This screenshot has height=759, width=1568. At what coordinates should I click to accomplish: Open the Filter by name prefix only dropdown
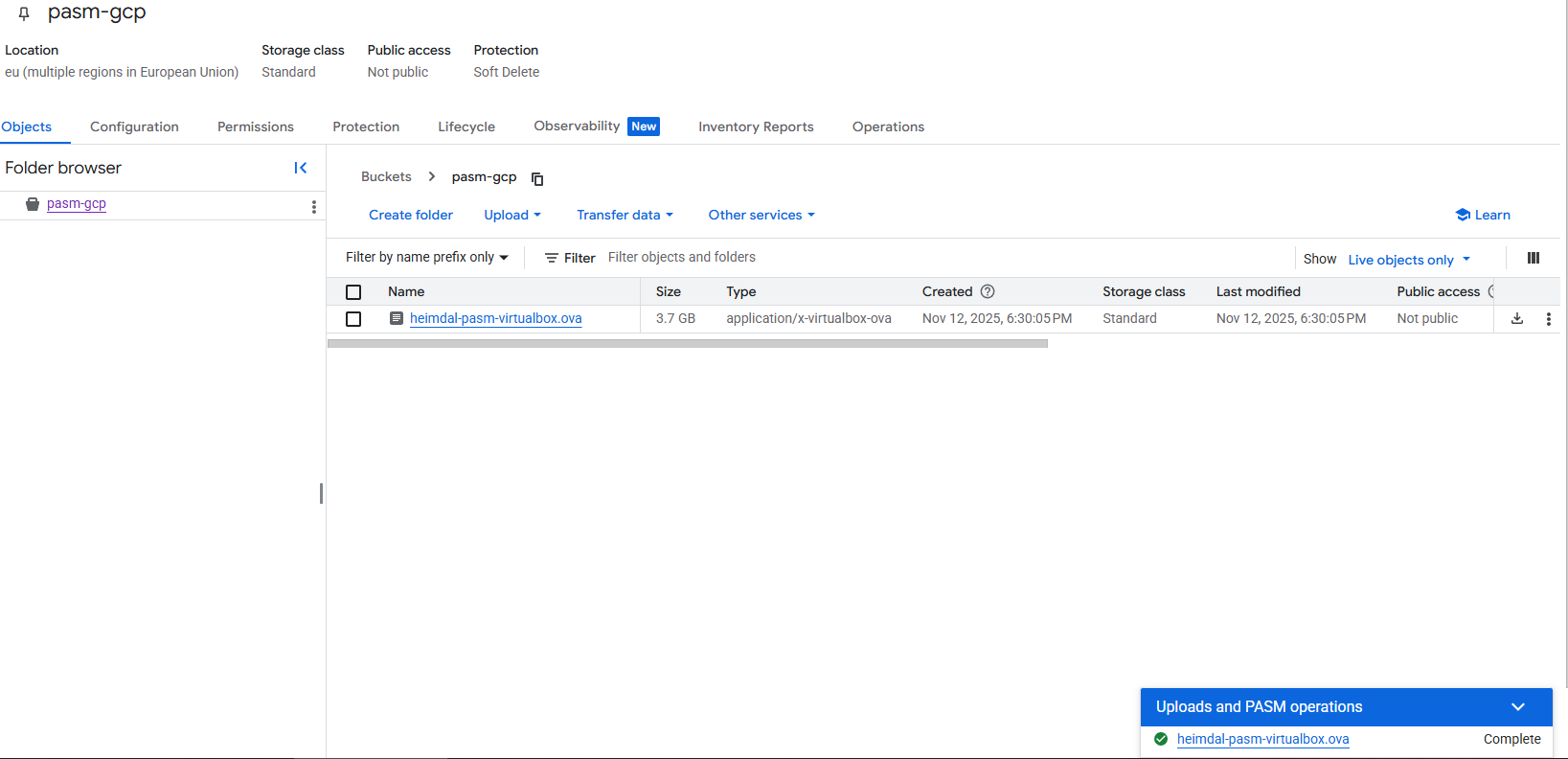[x=427, y=257]
